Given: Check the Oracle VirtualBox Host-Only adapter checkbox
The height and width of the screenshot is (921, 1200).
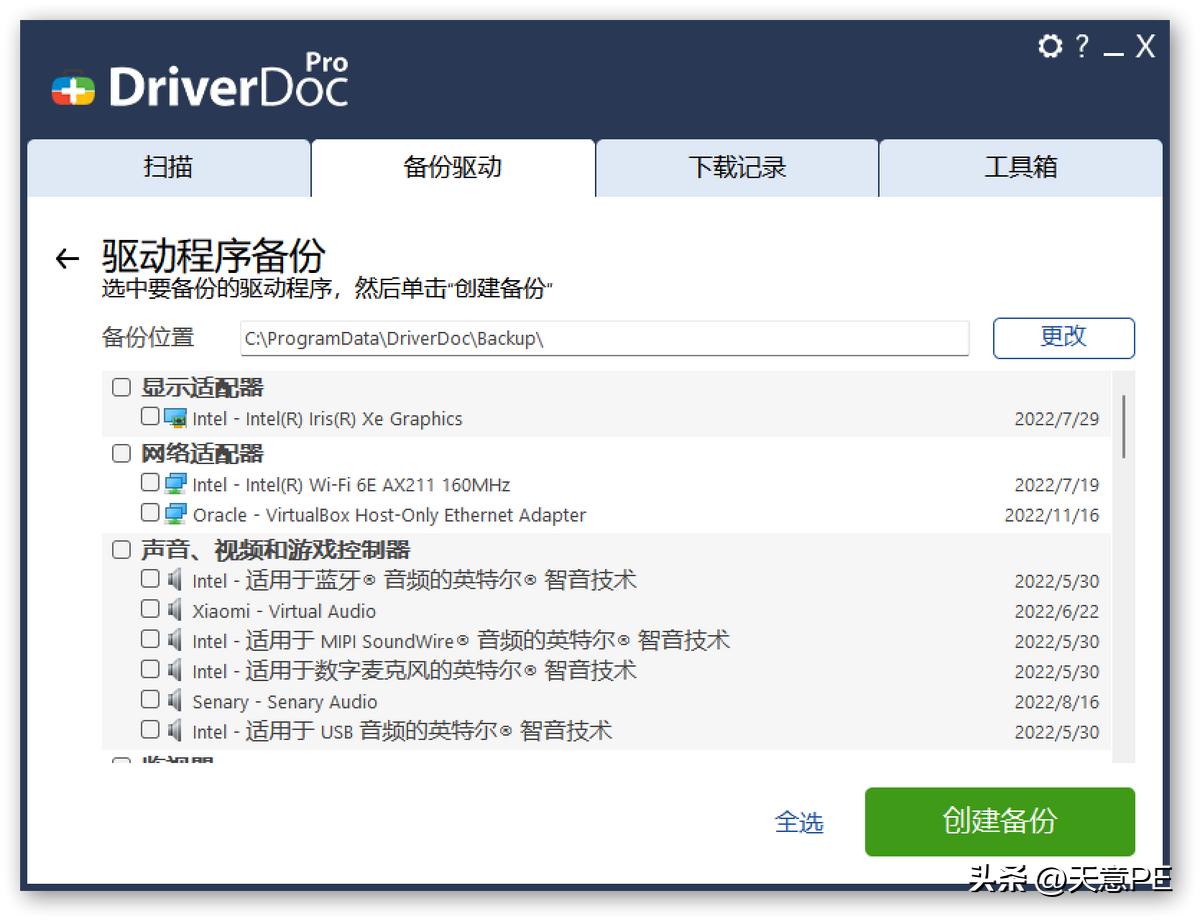Looking at the screenshot, I should [150, 512].
